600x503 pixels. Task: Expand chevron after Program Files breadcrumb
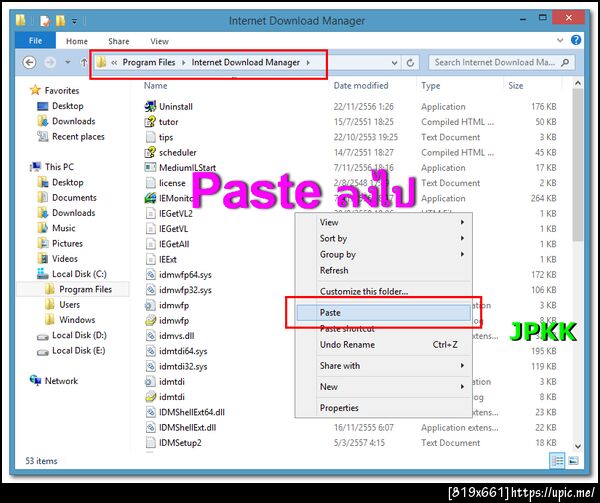coord(183,63)
